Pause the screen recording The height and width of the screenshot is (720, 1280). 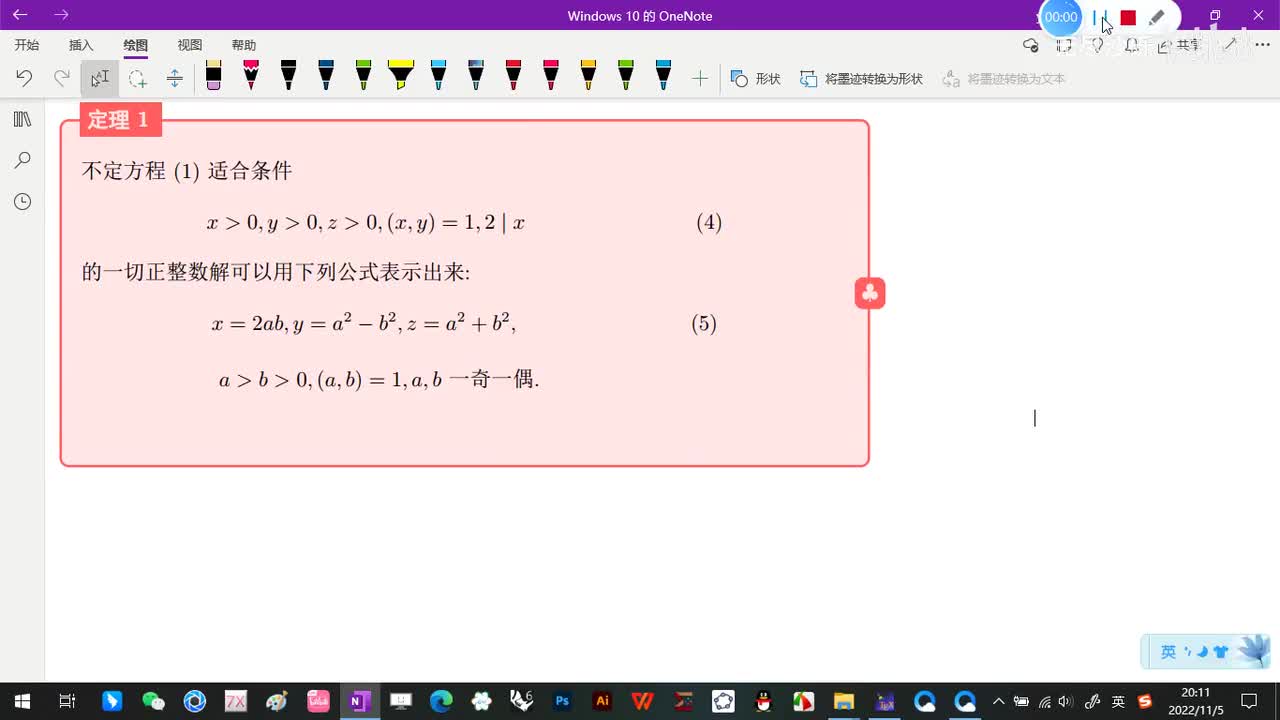(1100, 17)
